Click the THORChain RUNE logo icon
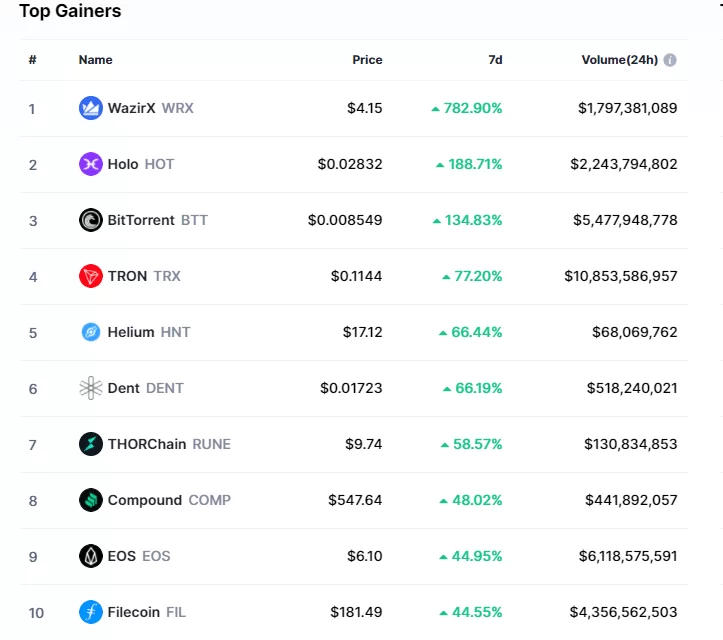 coord(91,444)
